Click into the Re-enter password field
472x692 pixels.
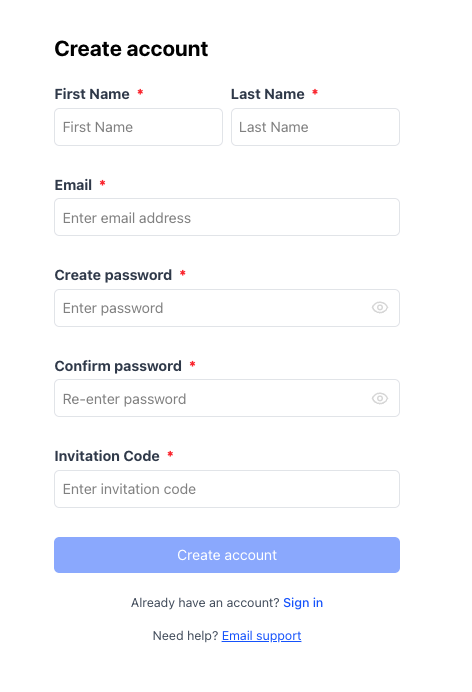click(227, 398)
